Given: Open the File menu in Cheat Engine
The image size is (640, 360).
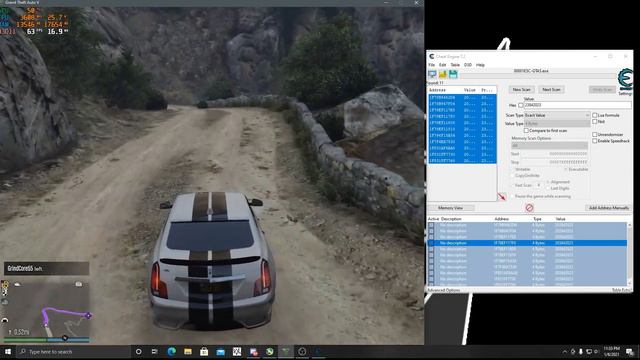Looking at the screenshot, I should tap(431, 65).
